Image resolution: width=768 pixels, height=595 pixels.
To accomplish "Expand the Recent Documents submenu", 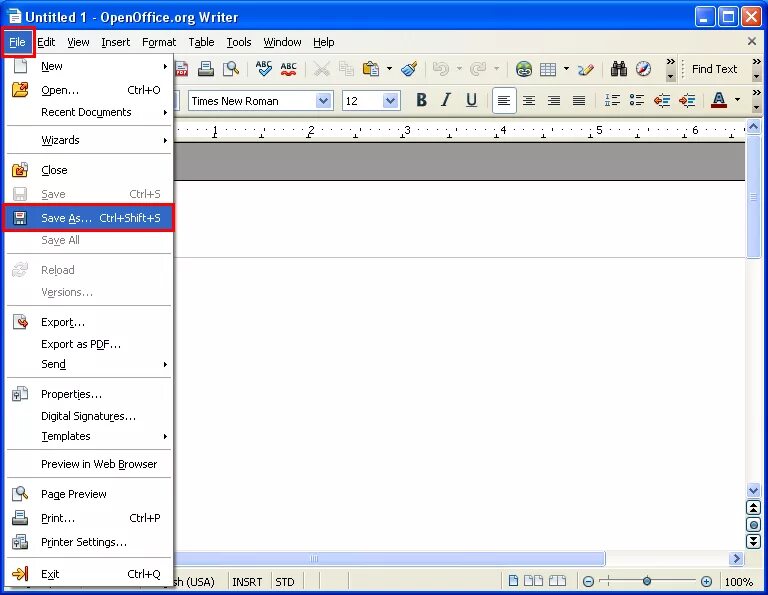I will click(89, 112).
